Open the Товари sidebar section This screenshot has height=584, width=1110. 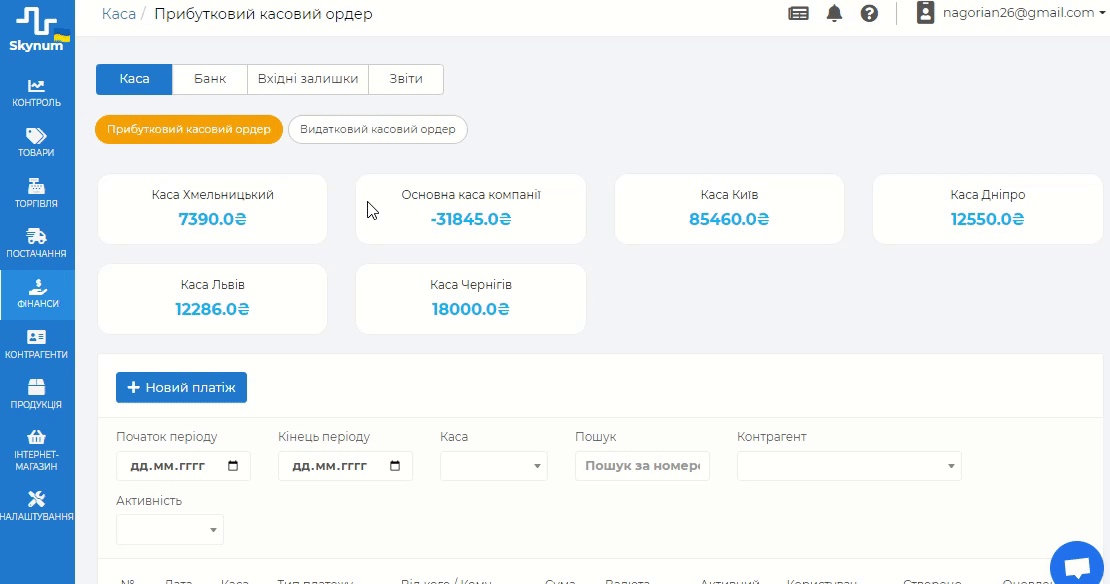coord(37,142)
